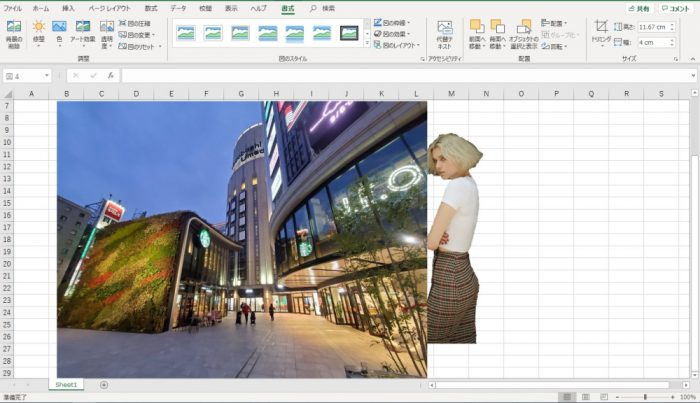The height and width of the screenshot is (403, 700).
Task: Expand the formula bar with arrow
Action: click(x=693, y=76)
